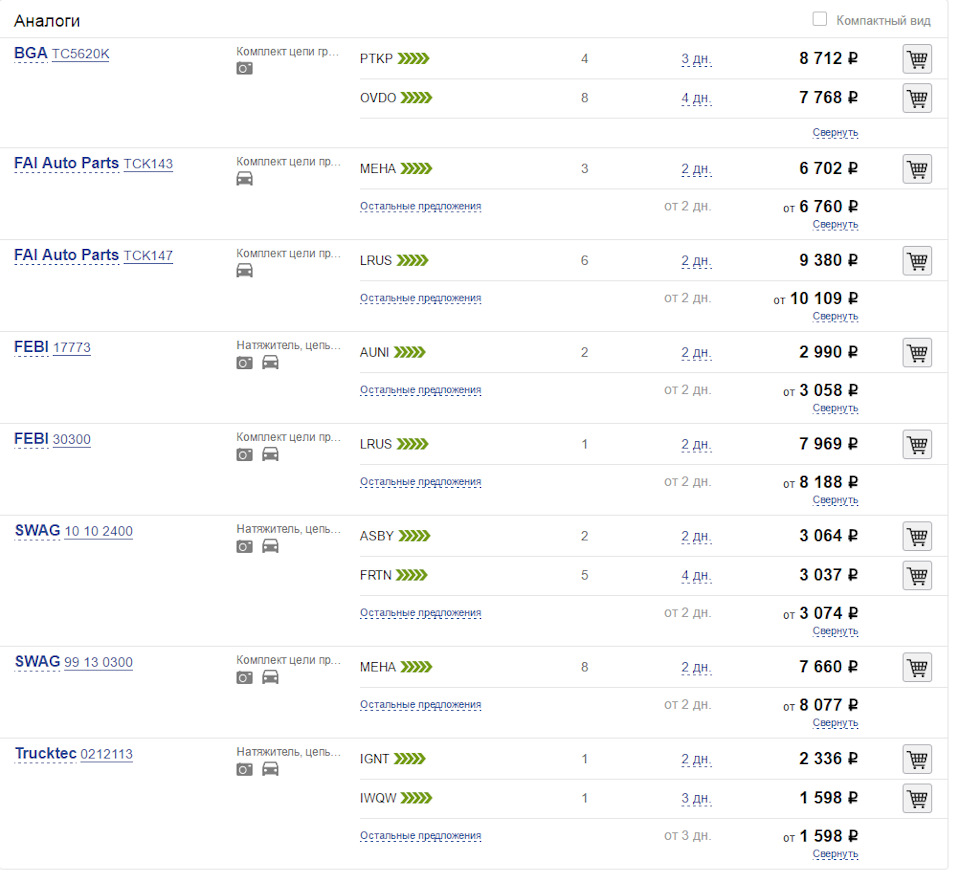Enable the Компактный вид checkbox
The image size is (960, 883).
pos(820,19)
